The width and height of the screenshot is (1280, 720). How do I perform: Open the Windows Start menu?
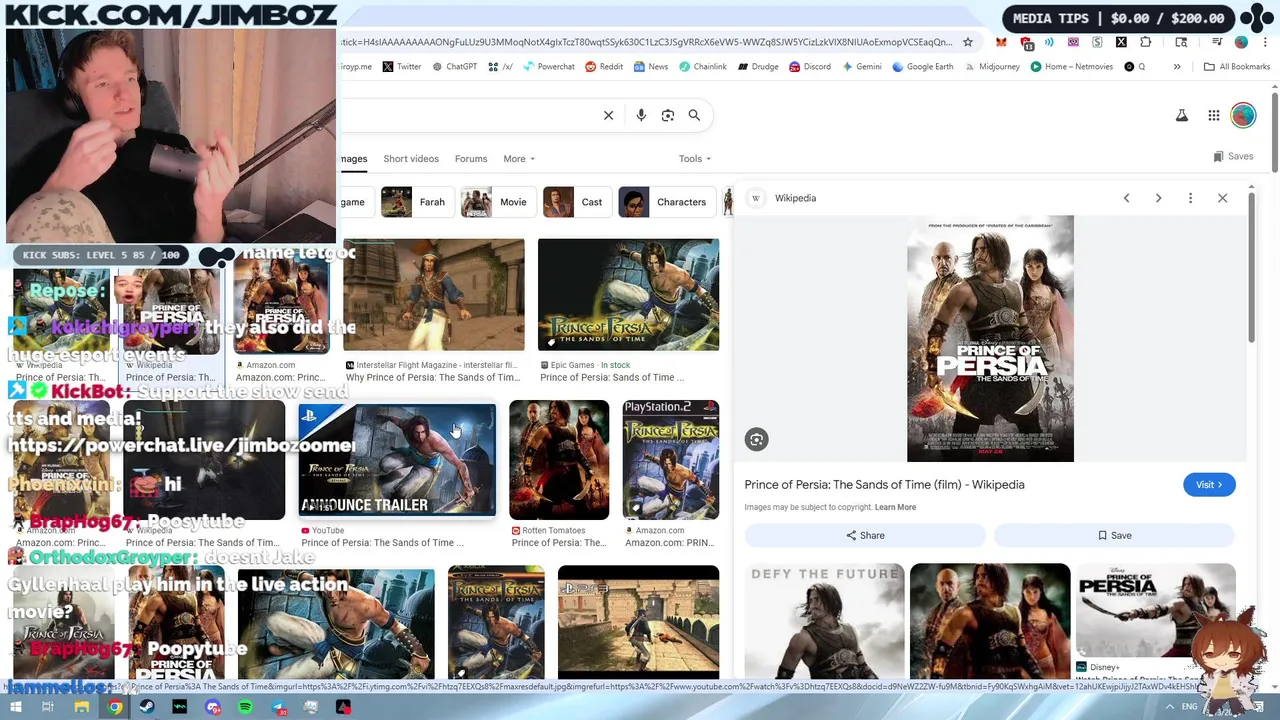pos(15,707)
